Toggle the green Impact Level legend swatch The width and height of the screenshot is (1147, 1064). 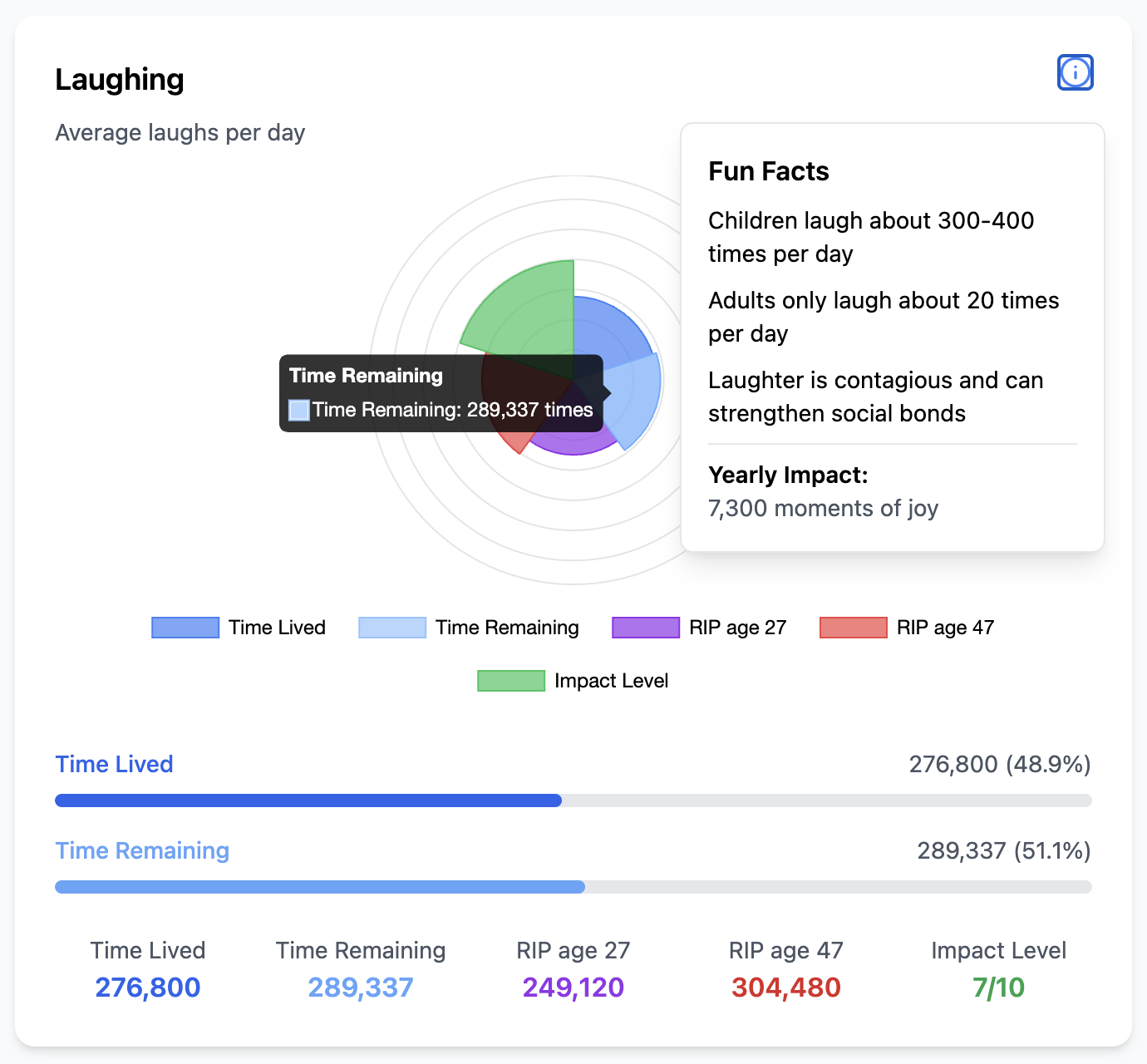tap(511, 681)
